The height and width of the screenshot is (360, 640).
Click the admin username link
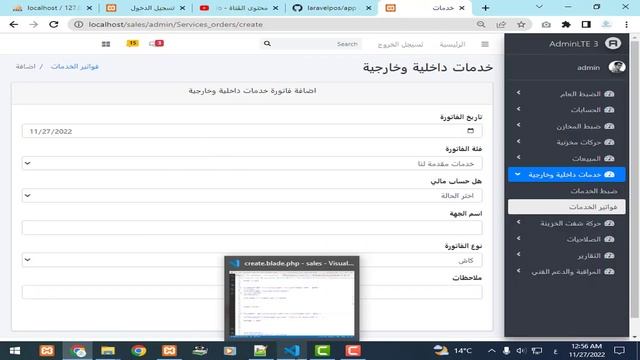588,67
